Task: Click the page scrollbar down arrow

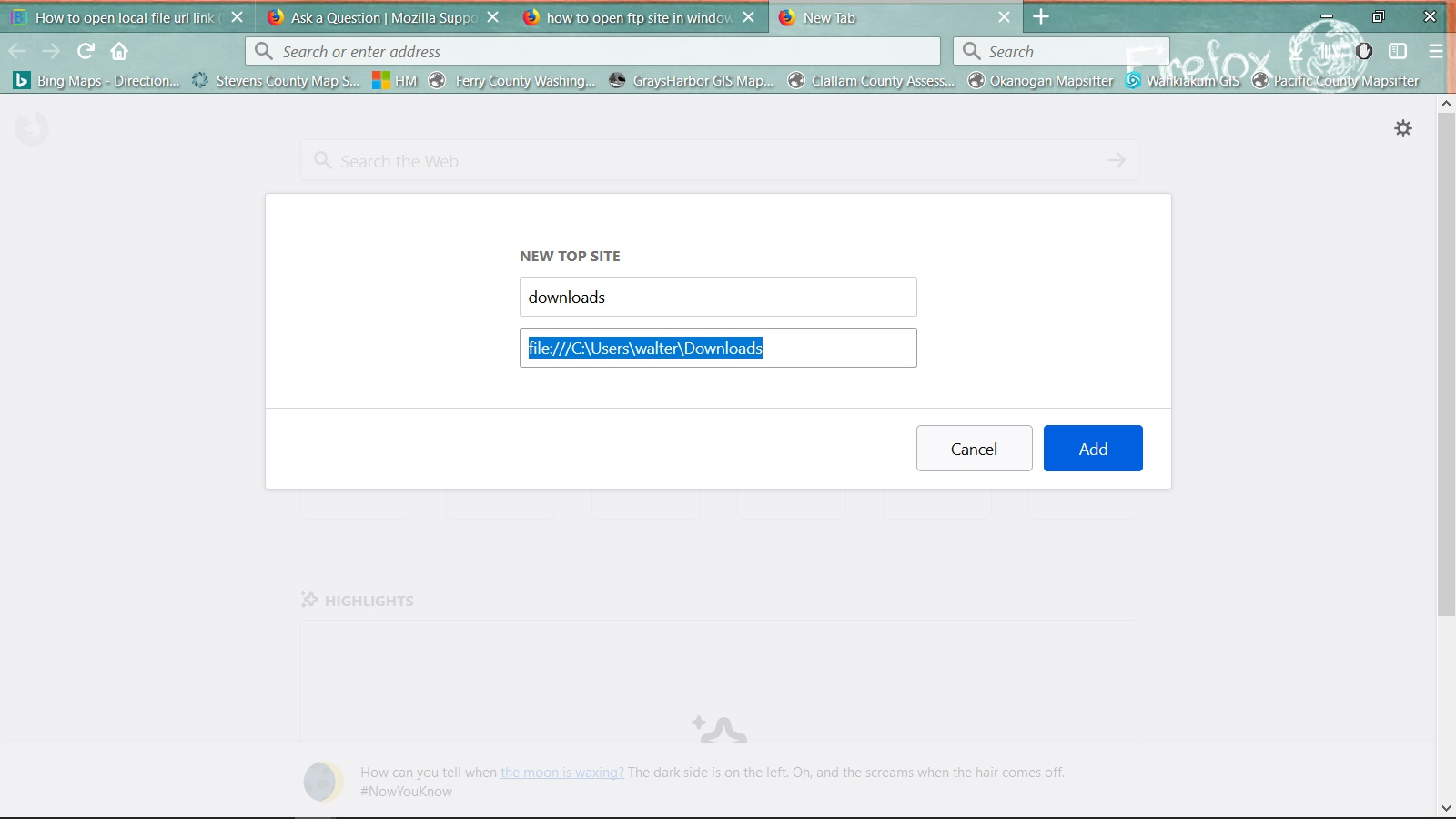Action: [1446, 808]
